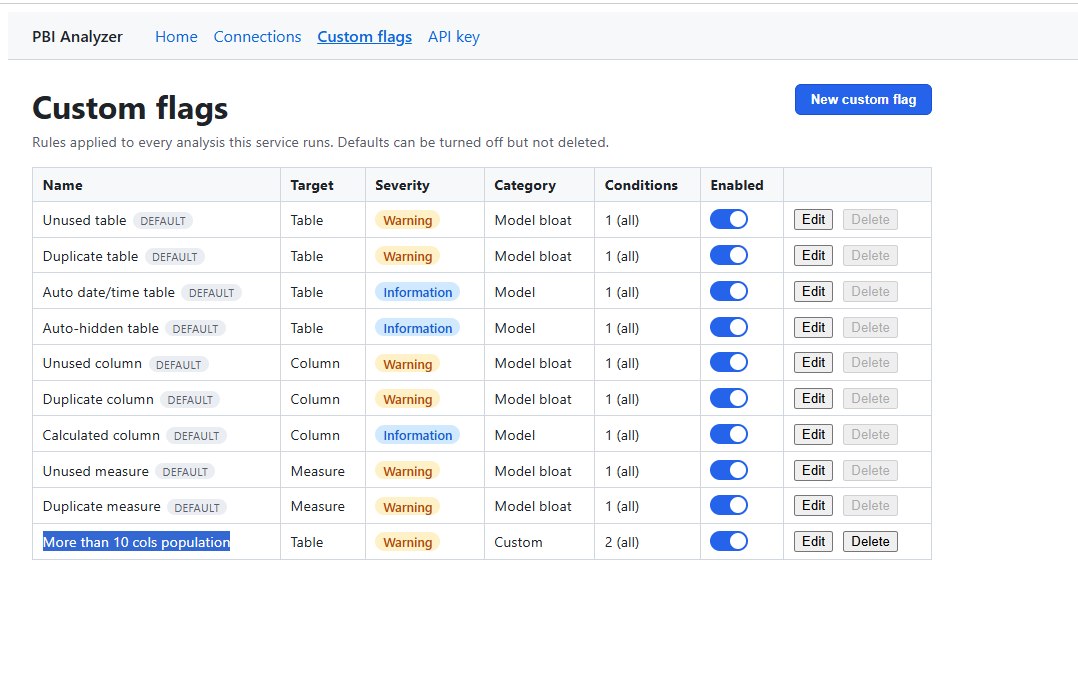Click Warning badge in More than 10 cols row
Viewport: 1078px width, 699px height.
[x=408, y=542]
